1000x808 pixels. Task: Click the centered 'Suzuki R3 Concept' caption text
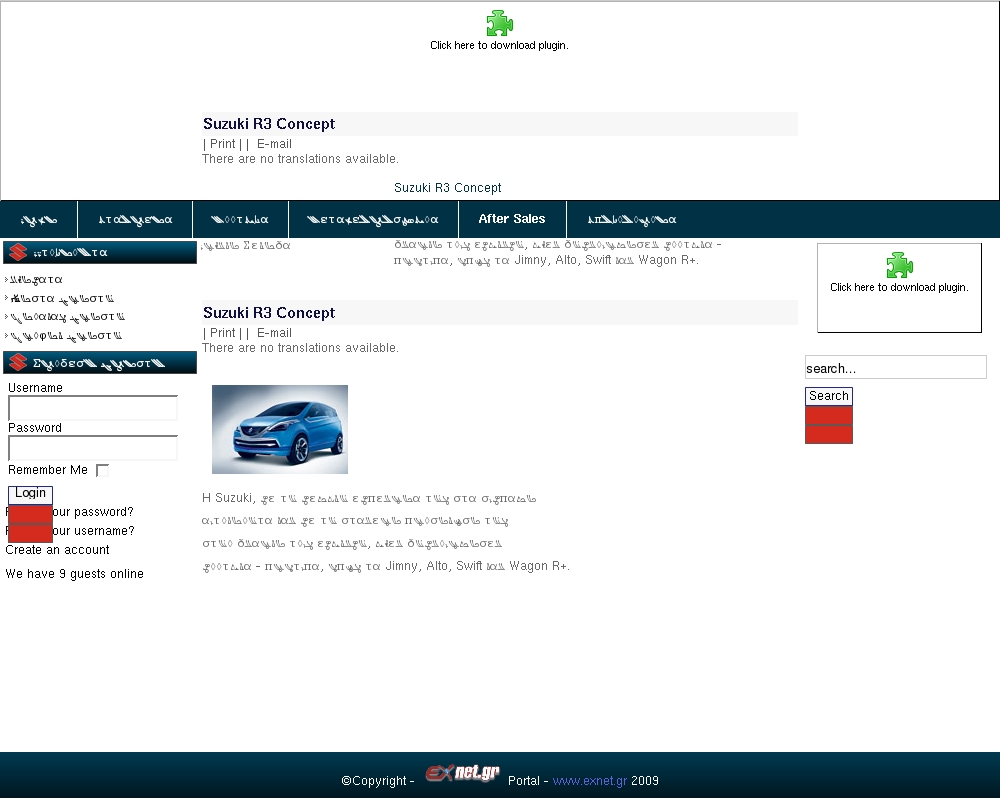tap(448, 188)
